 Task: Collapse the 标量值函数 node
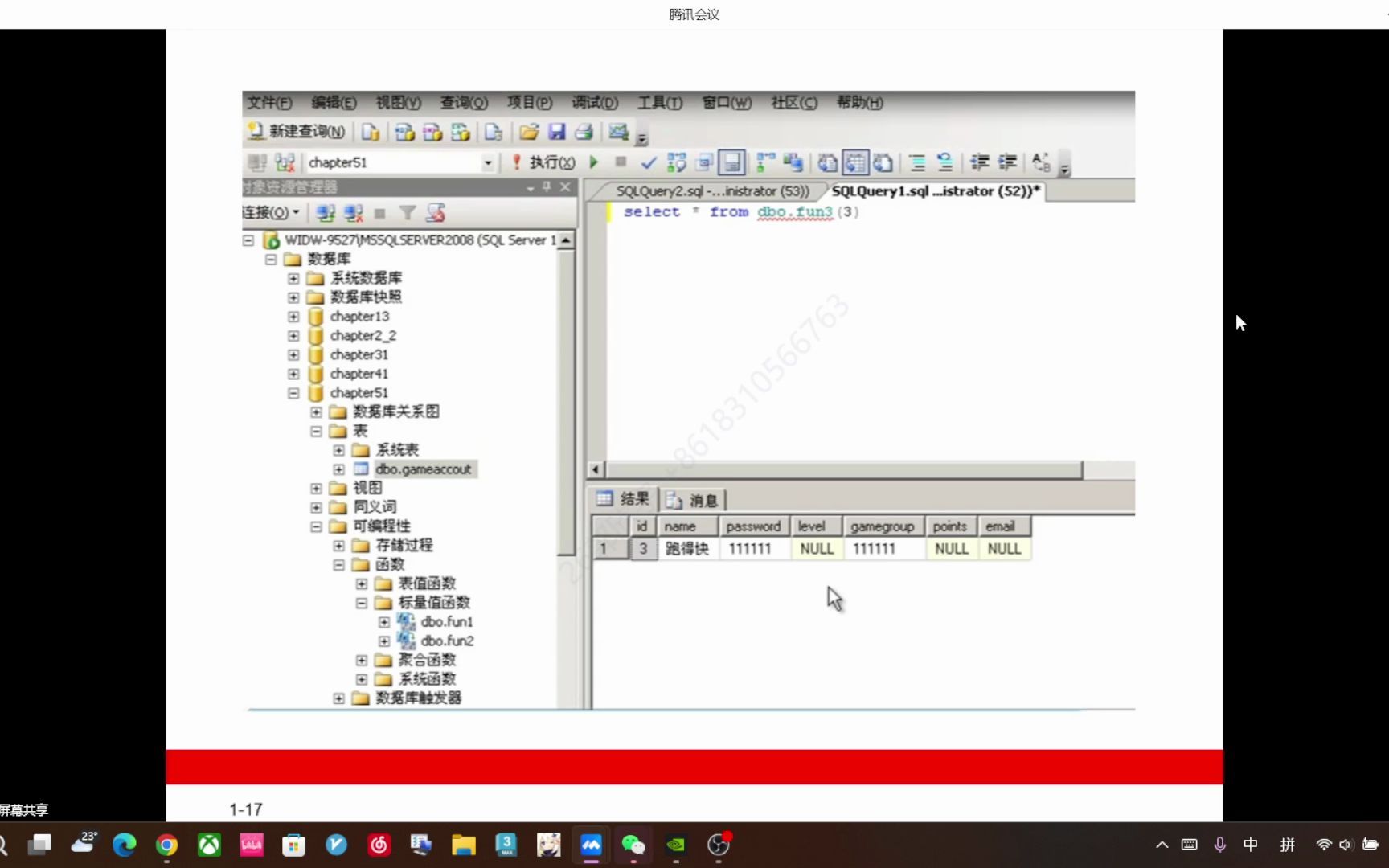point(361,603)
